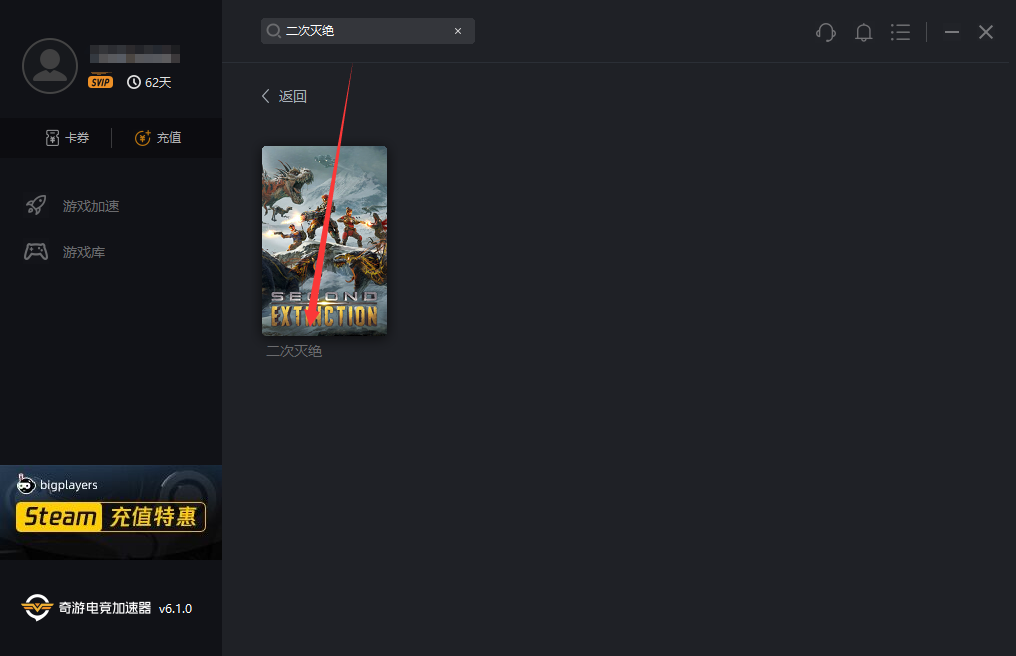Viewport: 1016px width, 656px height.
Task: Go back using 返回
Action: coord(284,96)
